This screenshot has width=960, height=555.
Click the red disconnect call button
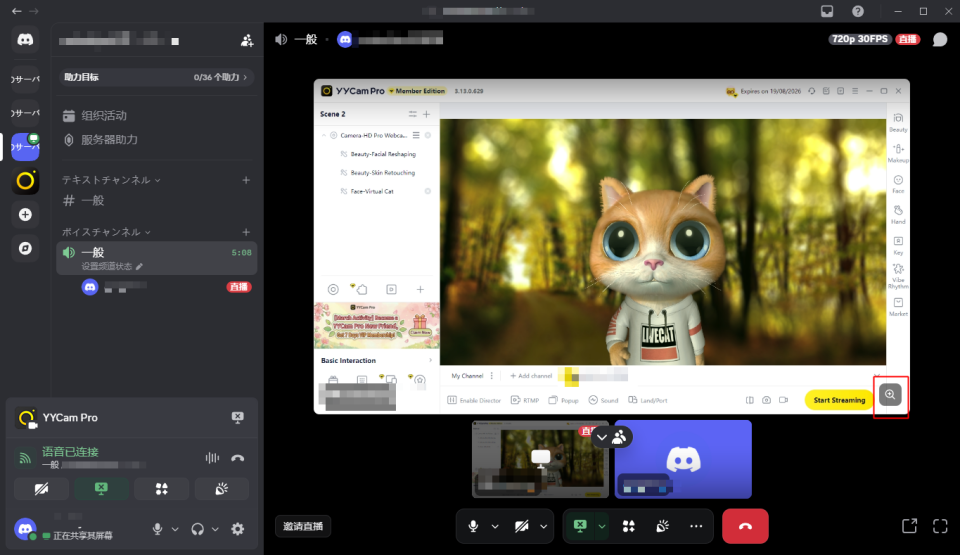pyautogui.click(x=745, y=526)
